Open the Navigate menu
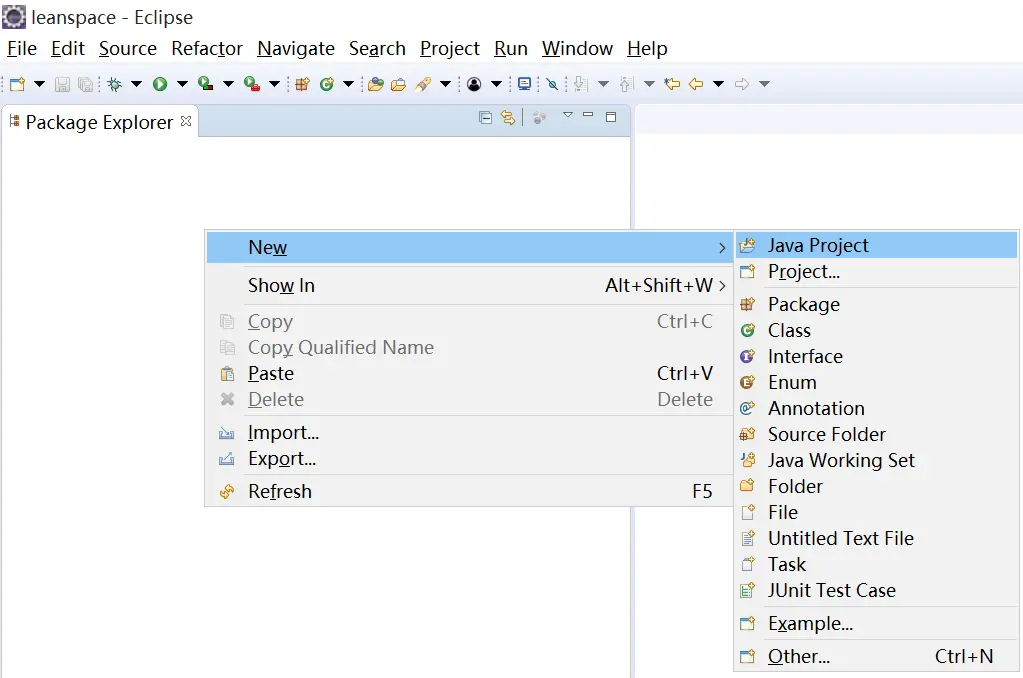The image size is (1023, 678). pyautogui.click(x=296, y=48)
